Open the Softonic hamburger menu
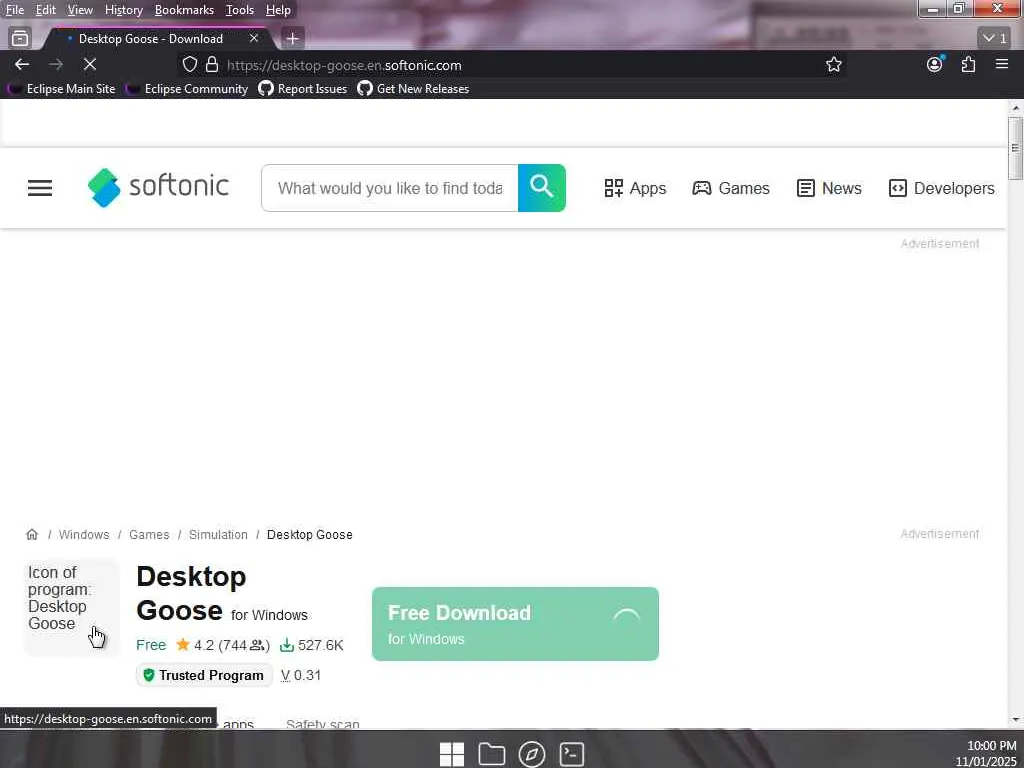The height and width of the screenshot is (768, 1024). coord(40,188)
